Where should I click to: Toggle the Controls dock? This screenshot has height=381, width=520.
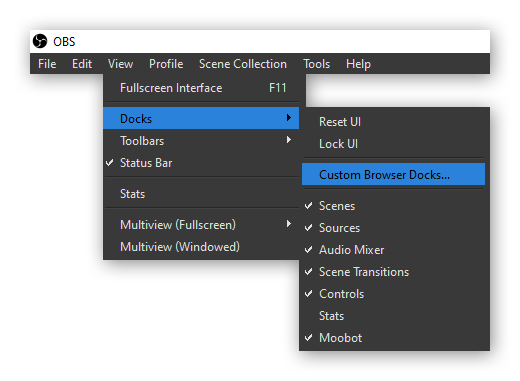tap(394, 294)
